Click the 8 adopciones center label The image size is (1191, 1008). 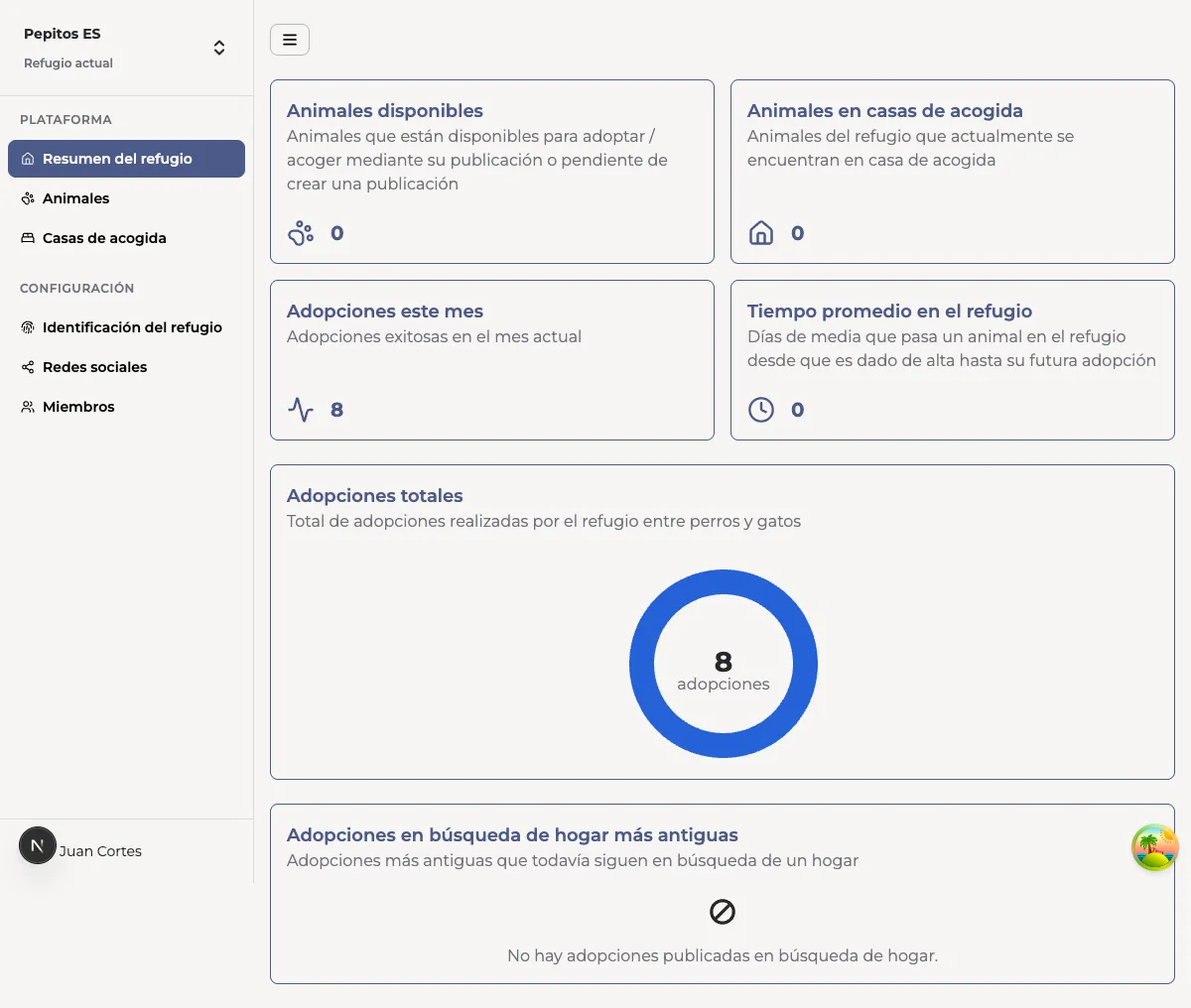point(724,672)
